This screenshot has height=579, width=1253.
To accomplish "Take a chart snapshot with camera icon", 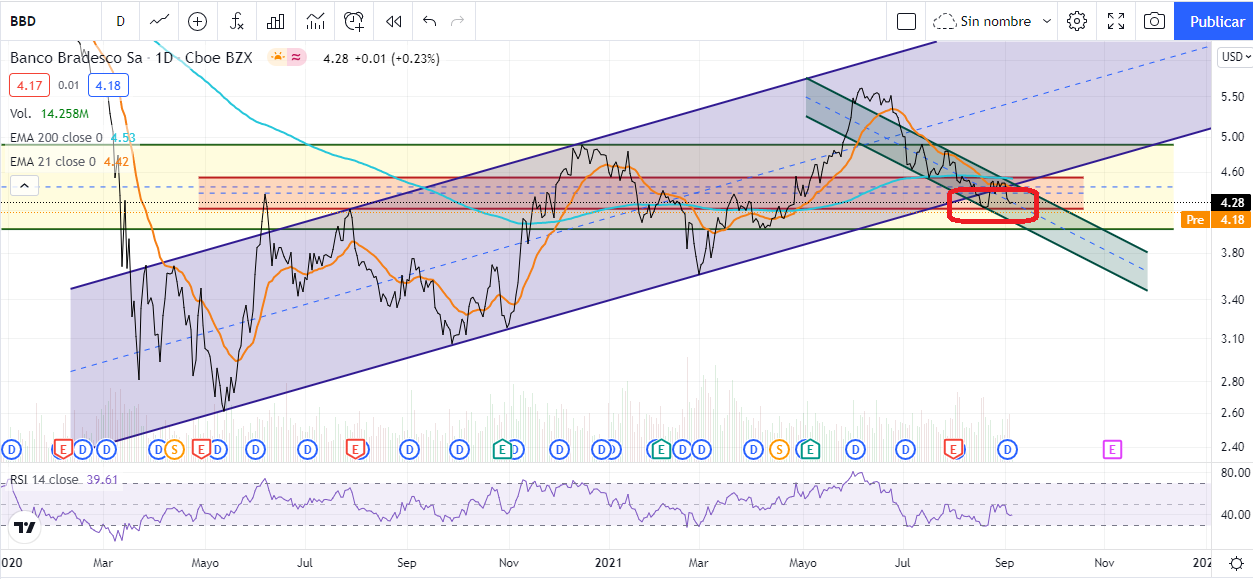I will tap(1154, 21).
